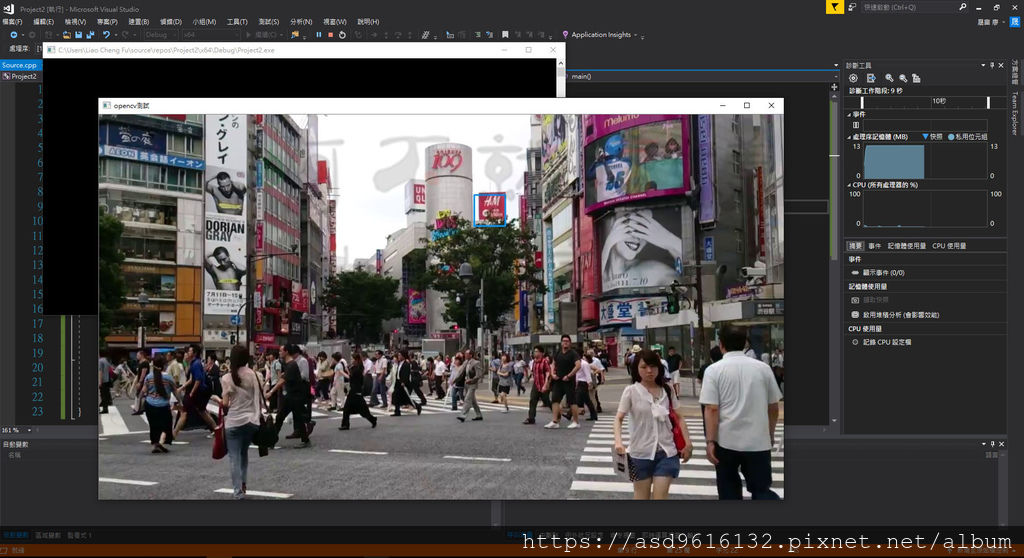Open the Debug configuration dropdown
This screenshot has height=558, width=1024.
pos(160,35)
